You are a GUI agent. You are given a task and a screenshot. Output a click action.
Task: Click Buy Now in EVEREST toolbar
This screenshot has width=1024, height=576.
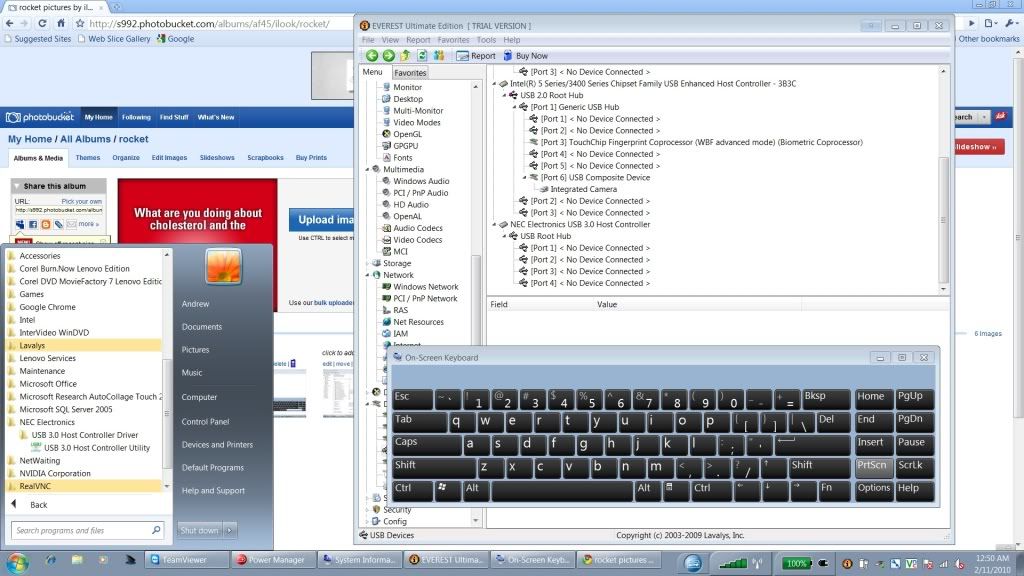tap(525, 56)
